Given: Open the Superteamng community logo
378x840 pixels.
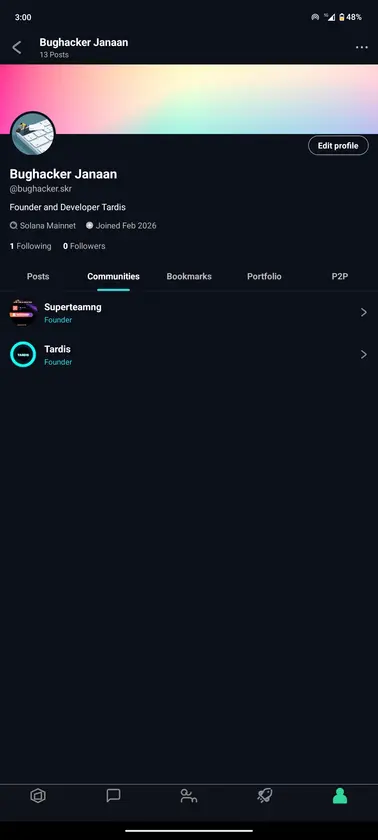Looking at the screenshot, I should point(23,312).
